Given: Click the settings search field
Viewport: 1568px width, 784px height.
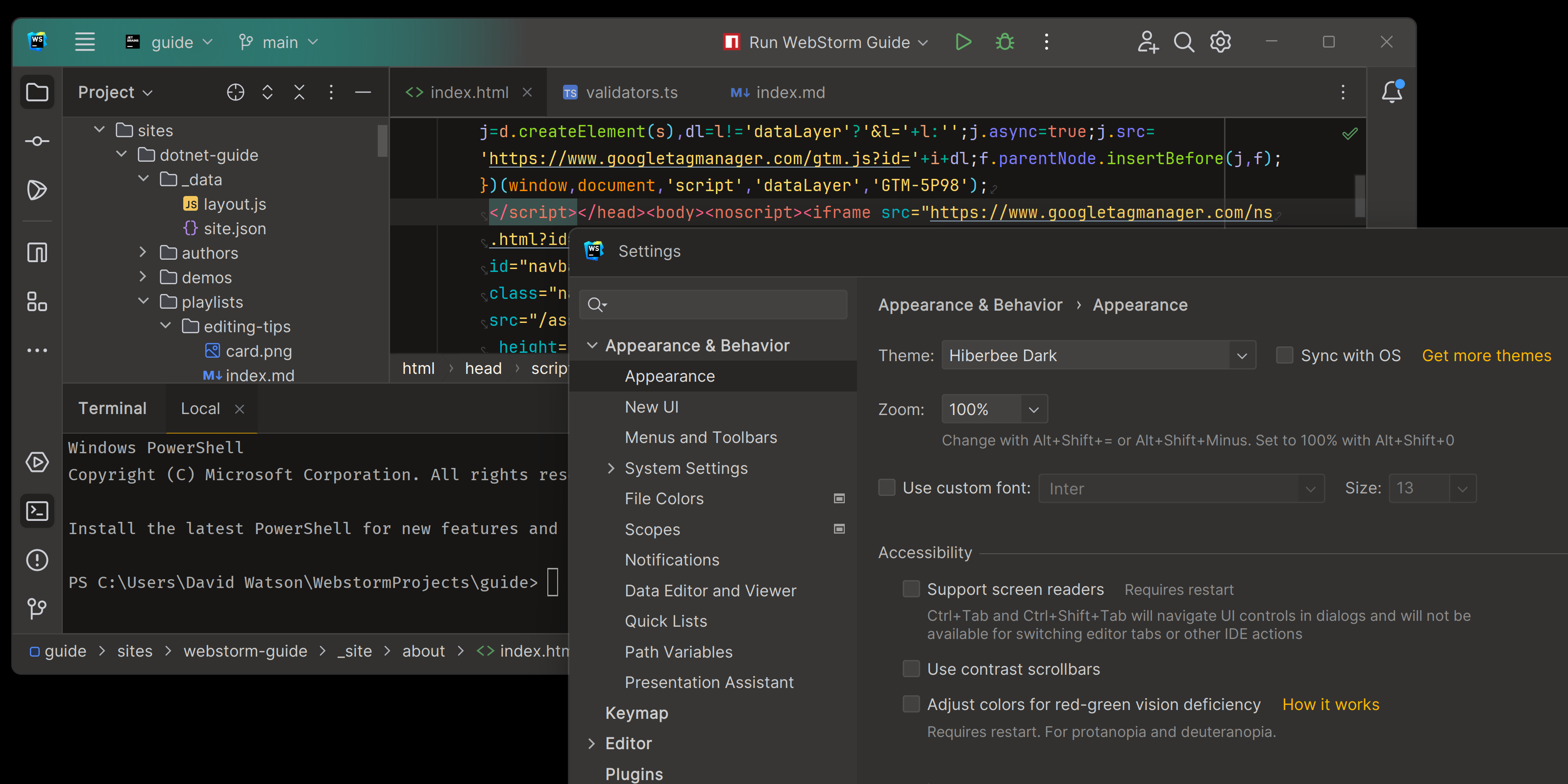Looking at the screenshot, I should click(713, 304).
